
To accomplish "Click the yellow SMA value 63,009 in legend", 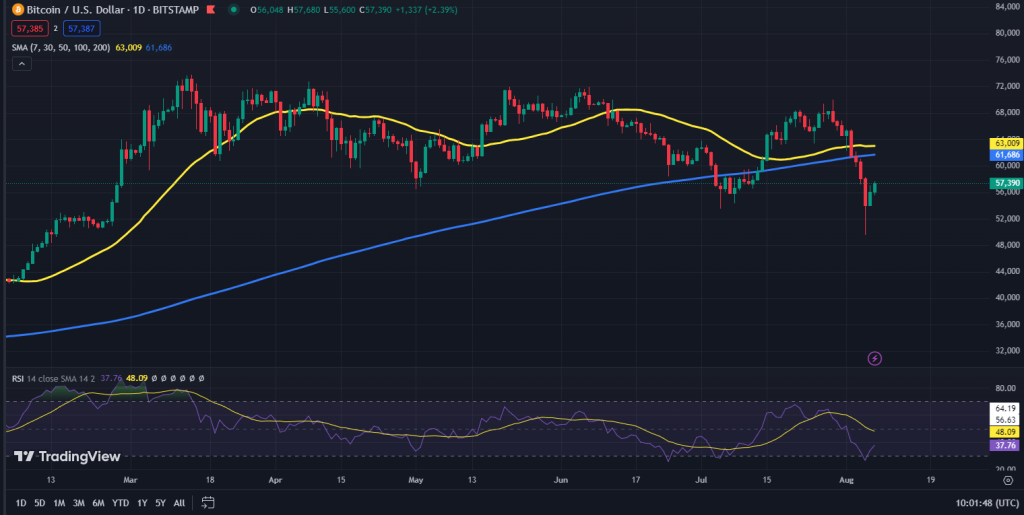I will (x=129, y=47).
